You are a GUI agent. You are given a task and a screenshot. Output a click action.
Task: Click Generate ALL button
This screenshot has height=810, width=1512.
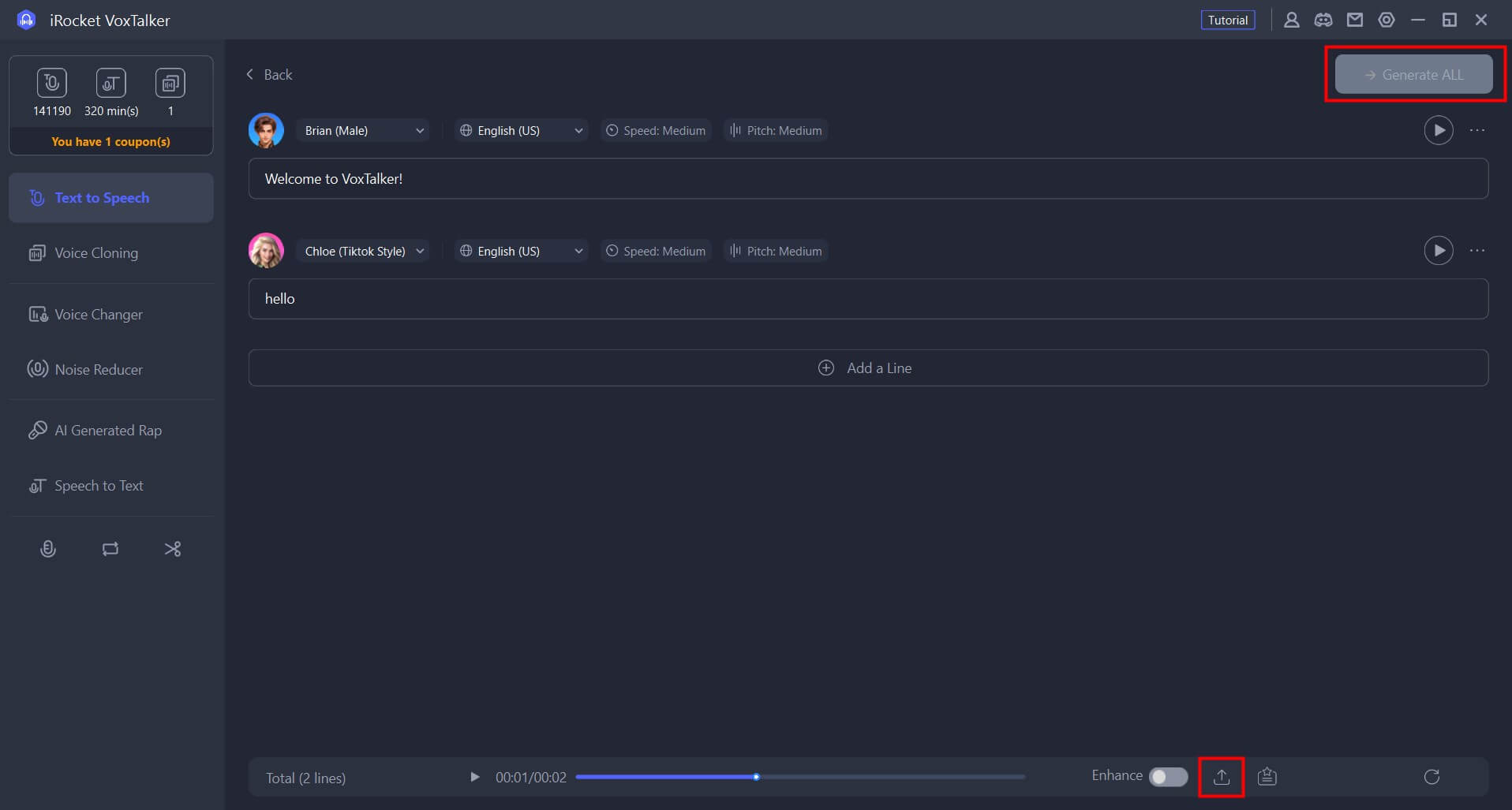point(1413,75)
